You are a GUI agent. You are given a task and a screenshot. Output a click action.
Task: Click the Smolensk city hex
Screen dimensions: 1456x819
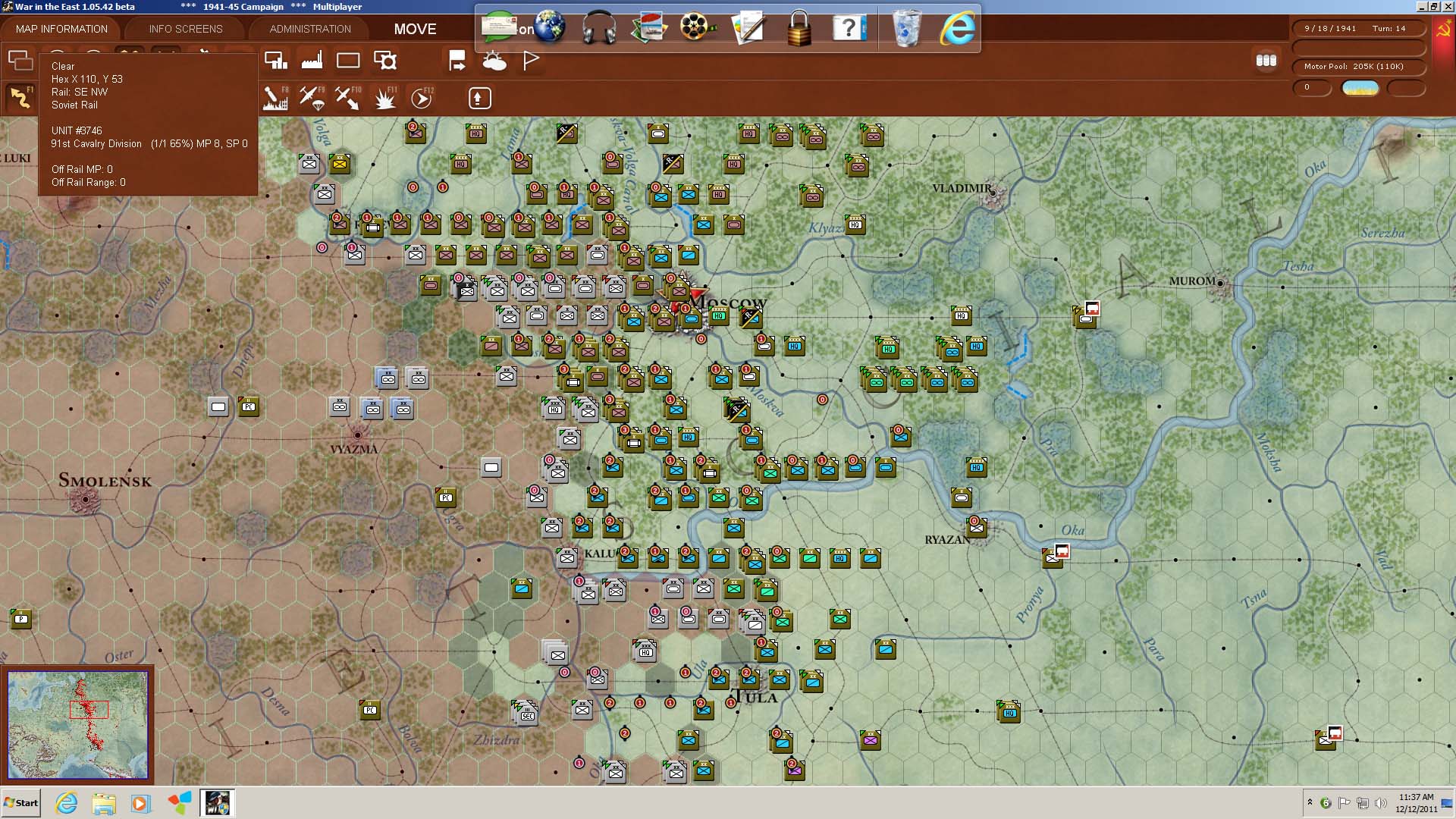click(x=85, y=500)
